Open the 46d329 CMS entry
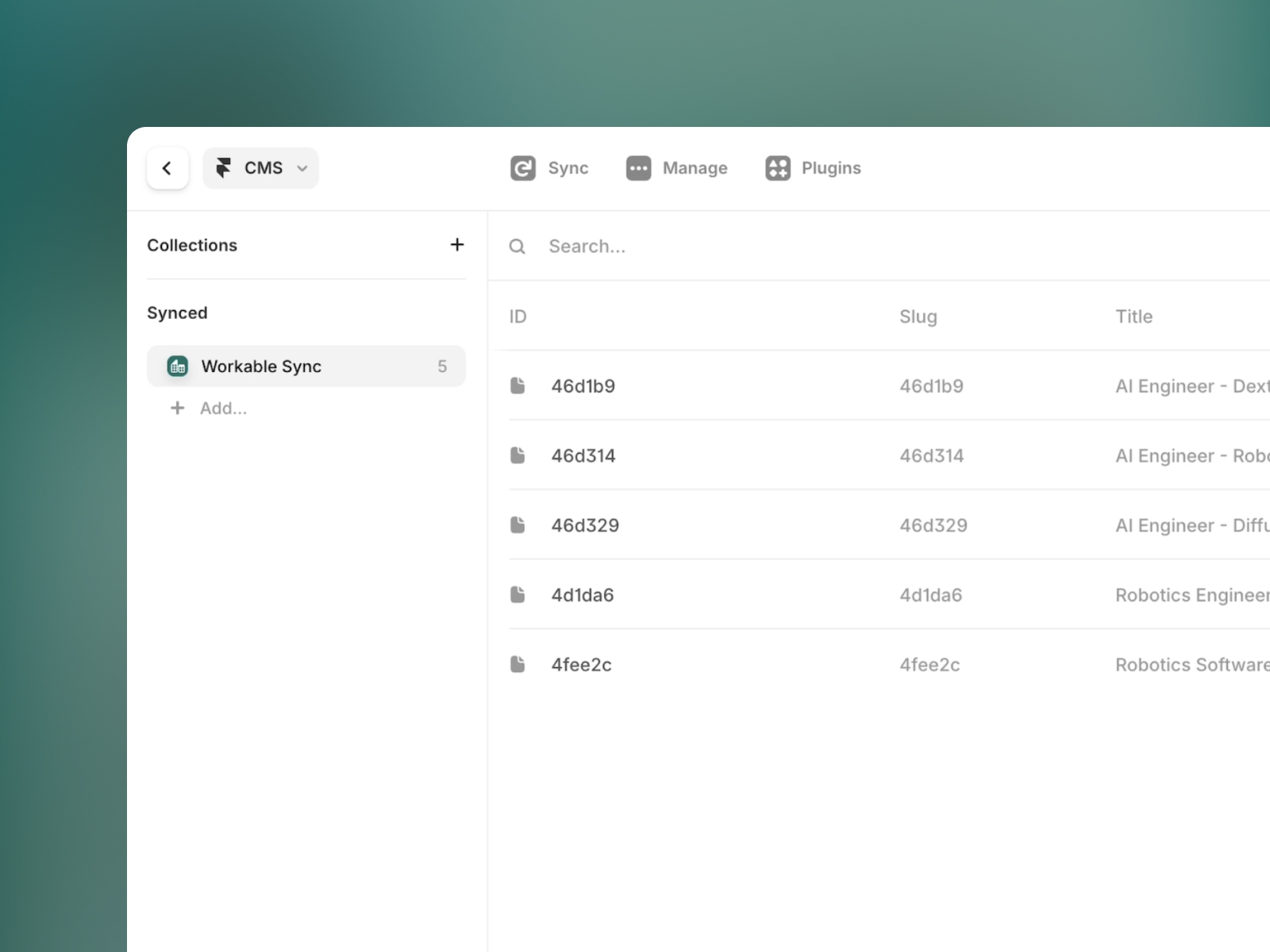Image resolution: width=1270 pixels, height=952 pixels. (x=585, y=524)
